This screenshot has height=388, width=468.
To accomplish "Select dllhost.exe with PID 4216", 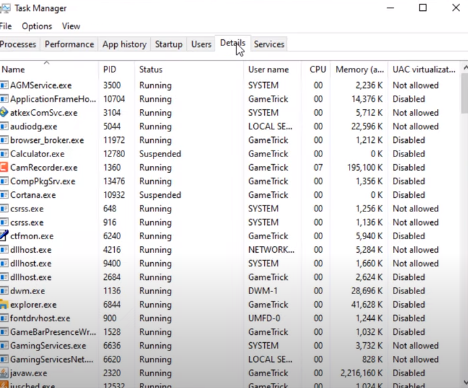I will coord(31,250).
